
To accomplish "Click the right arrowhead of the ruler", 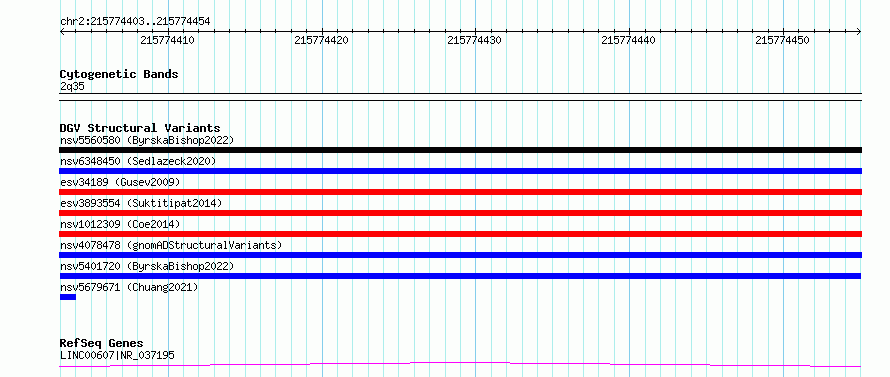I will 859,32.
